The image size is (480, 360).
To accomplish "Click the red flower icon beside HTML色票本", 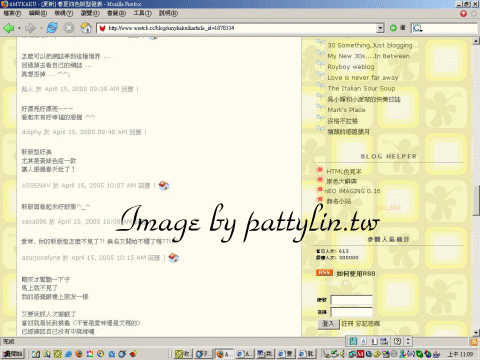I will 320,170.
